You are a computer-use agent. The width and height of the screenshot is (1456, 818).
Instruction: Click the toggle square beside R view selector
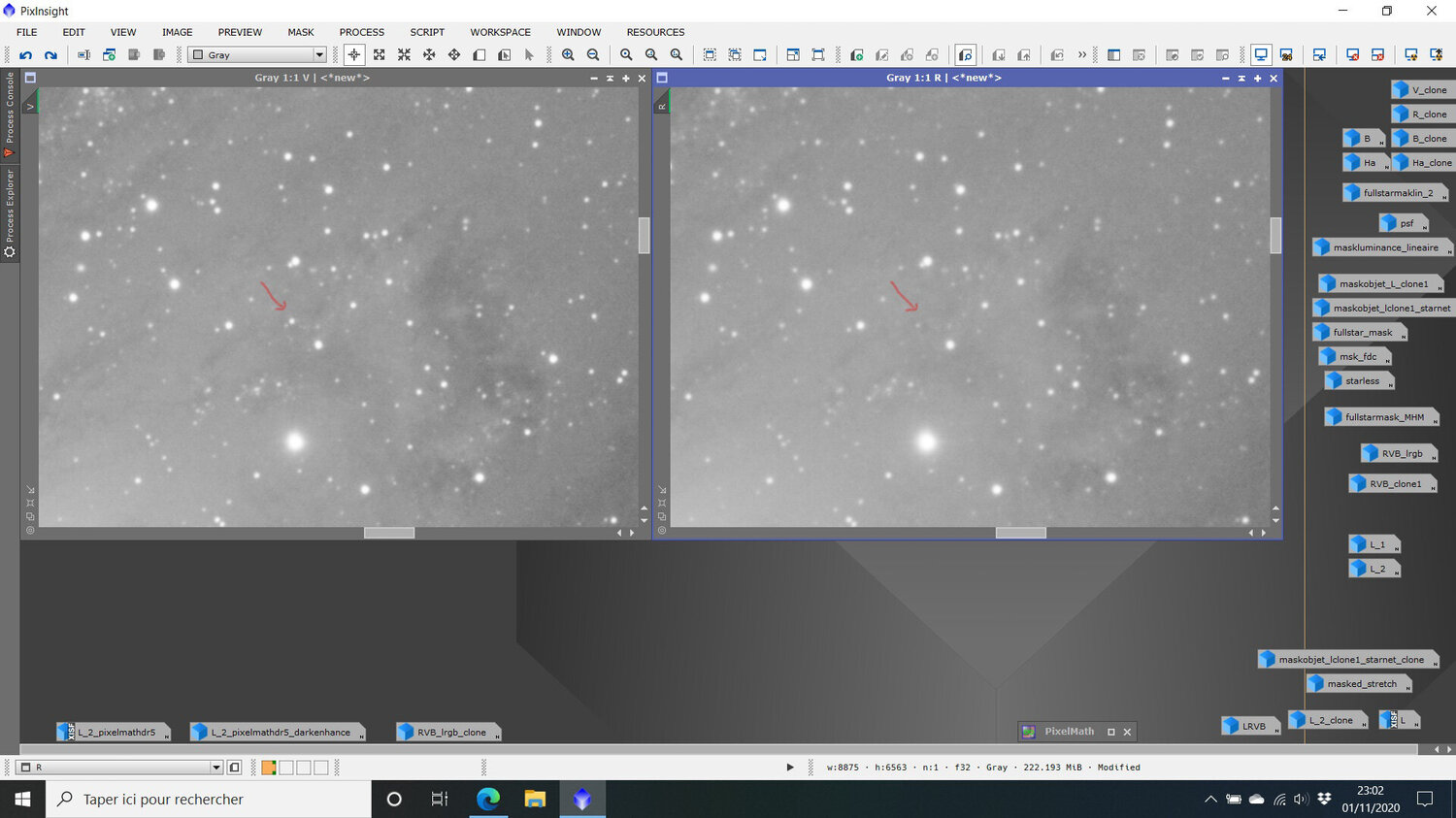pos(234,768)
